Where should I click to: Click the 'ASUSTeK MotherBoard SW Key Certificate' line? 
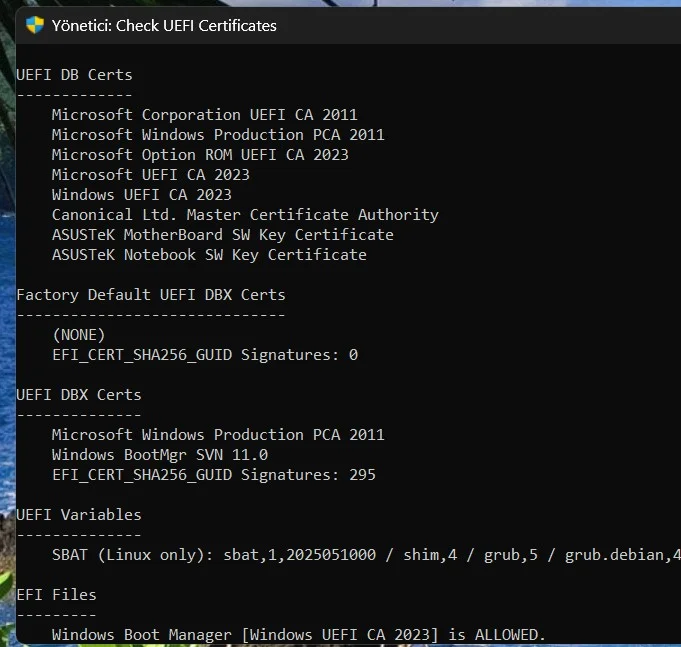223,234
